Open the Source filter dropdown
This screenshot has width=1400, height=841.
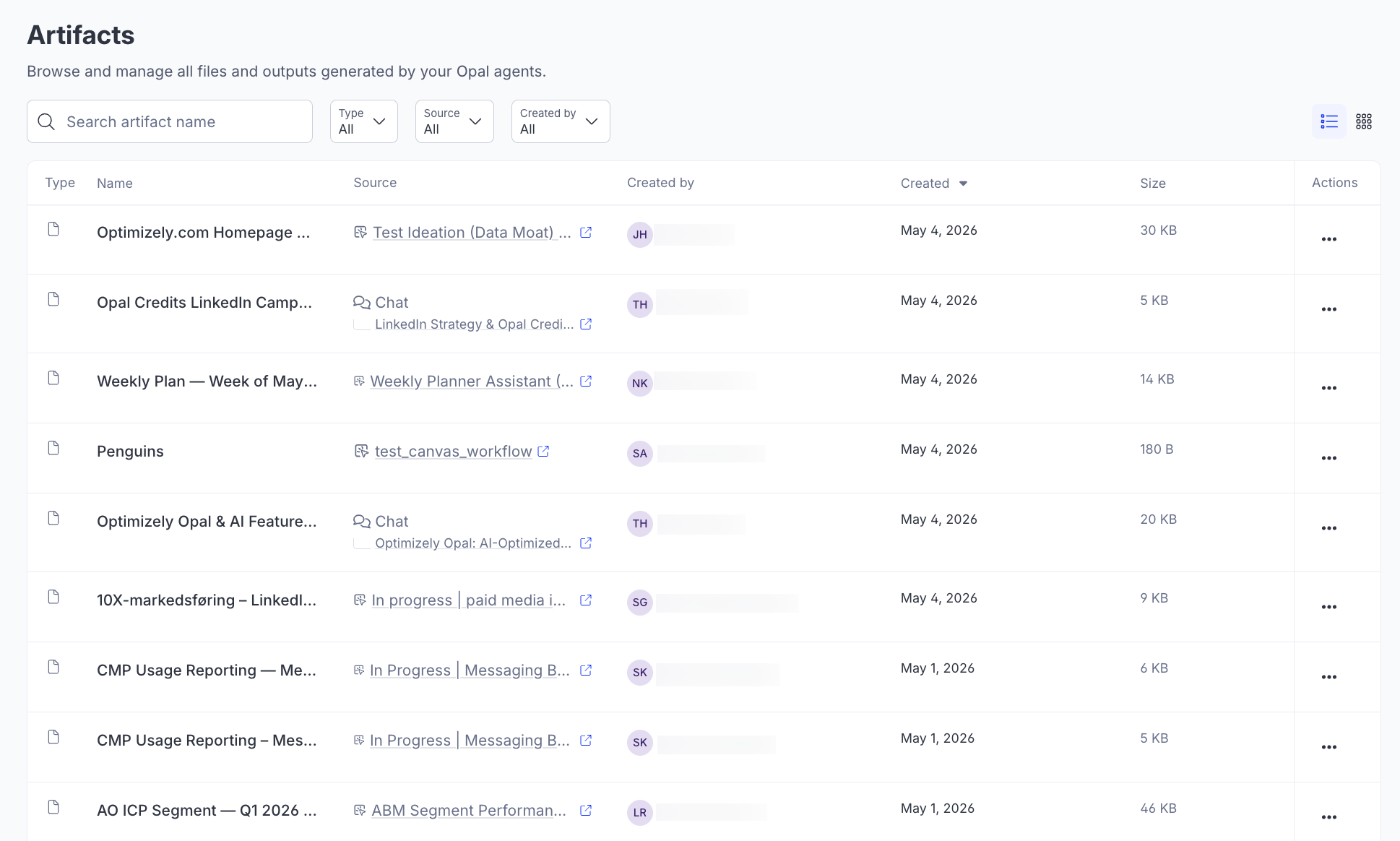tap(454, 121)
